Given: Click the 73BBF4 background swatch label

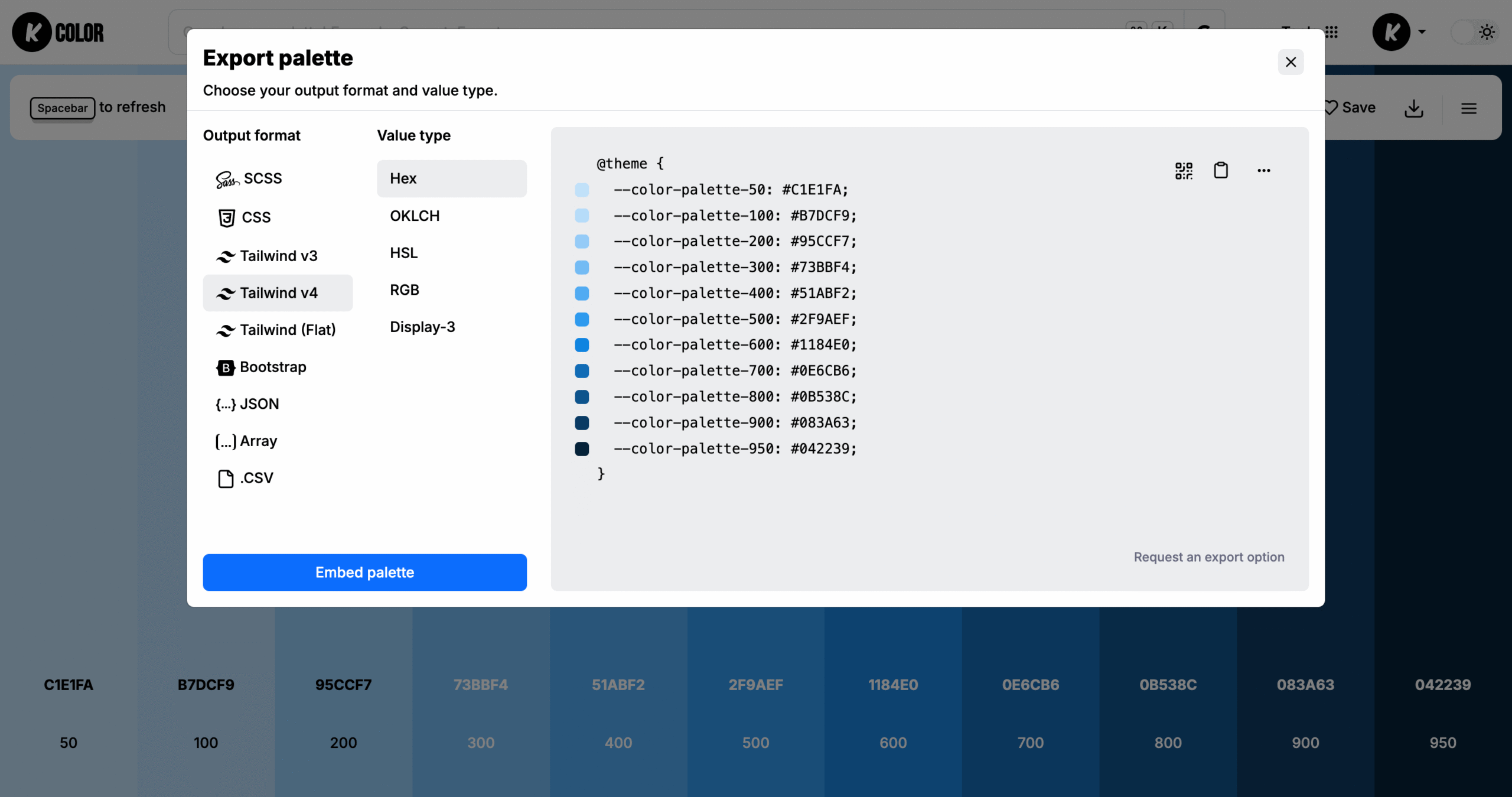Looking at the screenshot, I should [x=481, y=685].
